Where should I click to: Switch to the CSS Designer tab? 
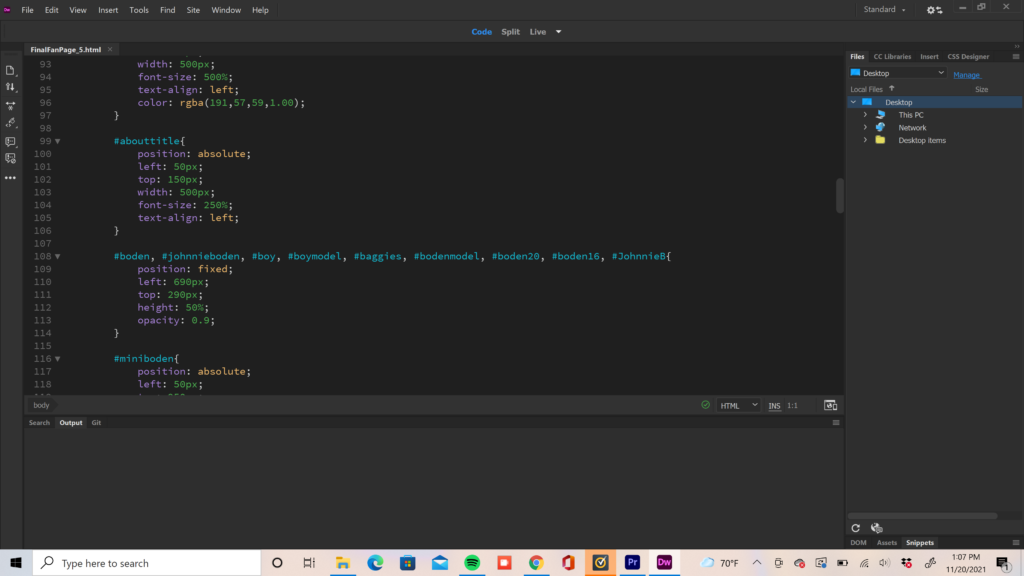click(967, 57)
